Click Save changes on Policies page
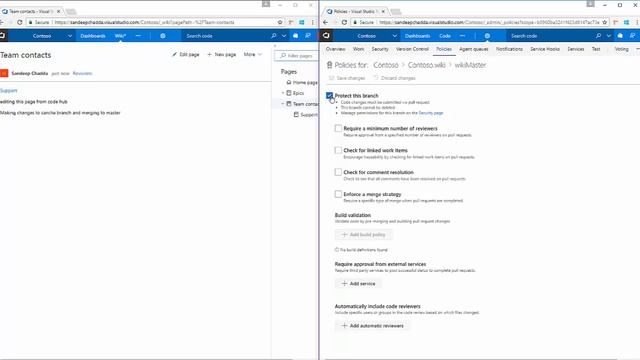The width and height of the screenshot is (640, 360). (x=347, y=78)
